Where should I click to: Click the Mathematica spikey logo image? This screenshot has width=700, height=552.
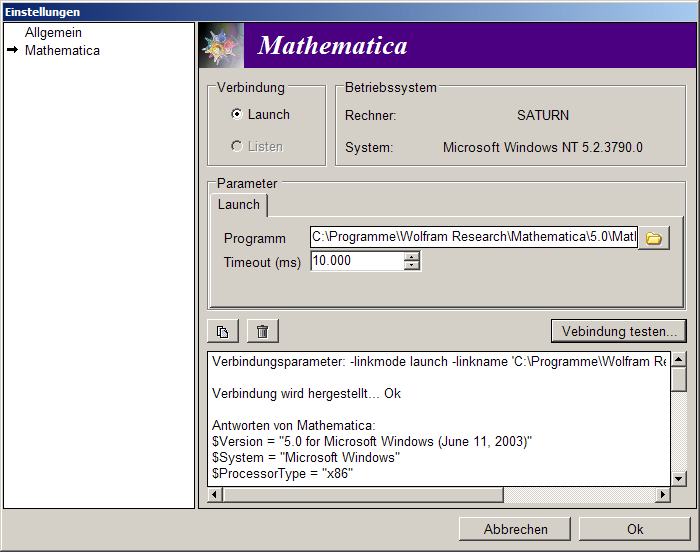[222, 46]
